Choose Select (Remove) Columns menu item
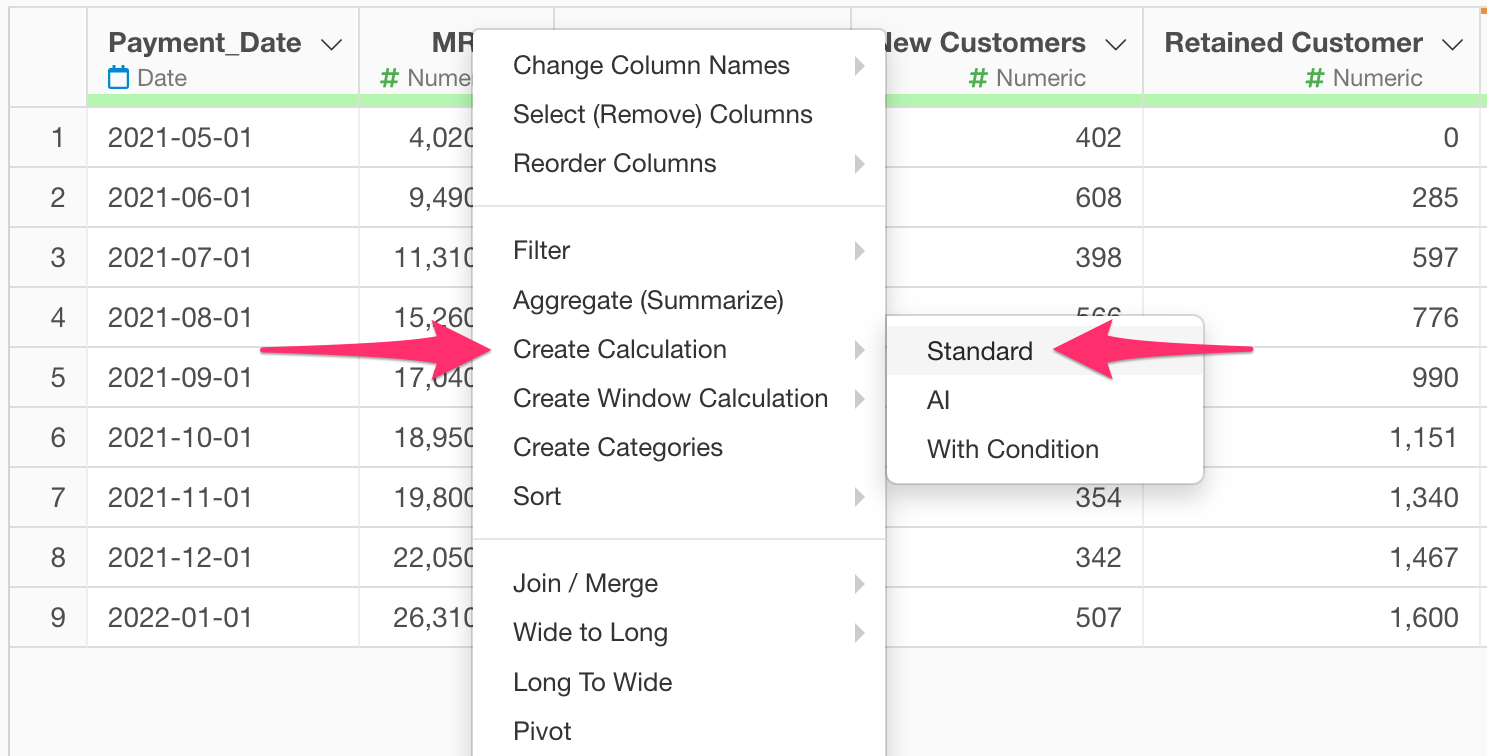This screenshot has width=1487, height=756. pyautogui.click(x=662, y=115)
